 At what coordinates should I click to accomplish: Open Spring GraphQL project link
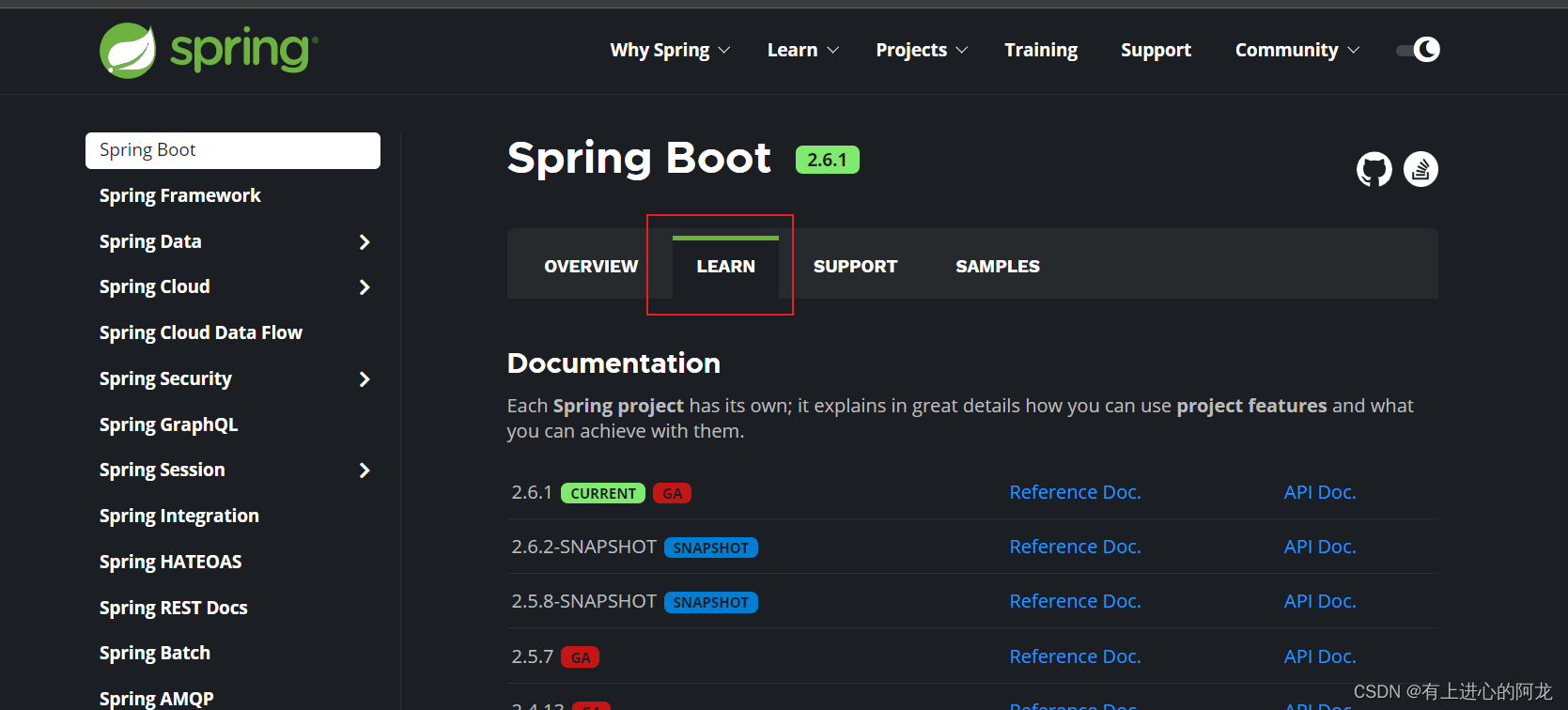pyautogui.click(x=169, y=424)
